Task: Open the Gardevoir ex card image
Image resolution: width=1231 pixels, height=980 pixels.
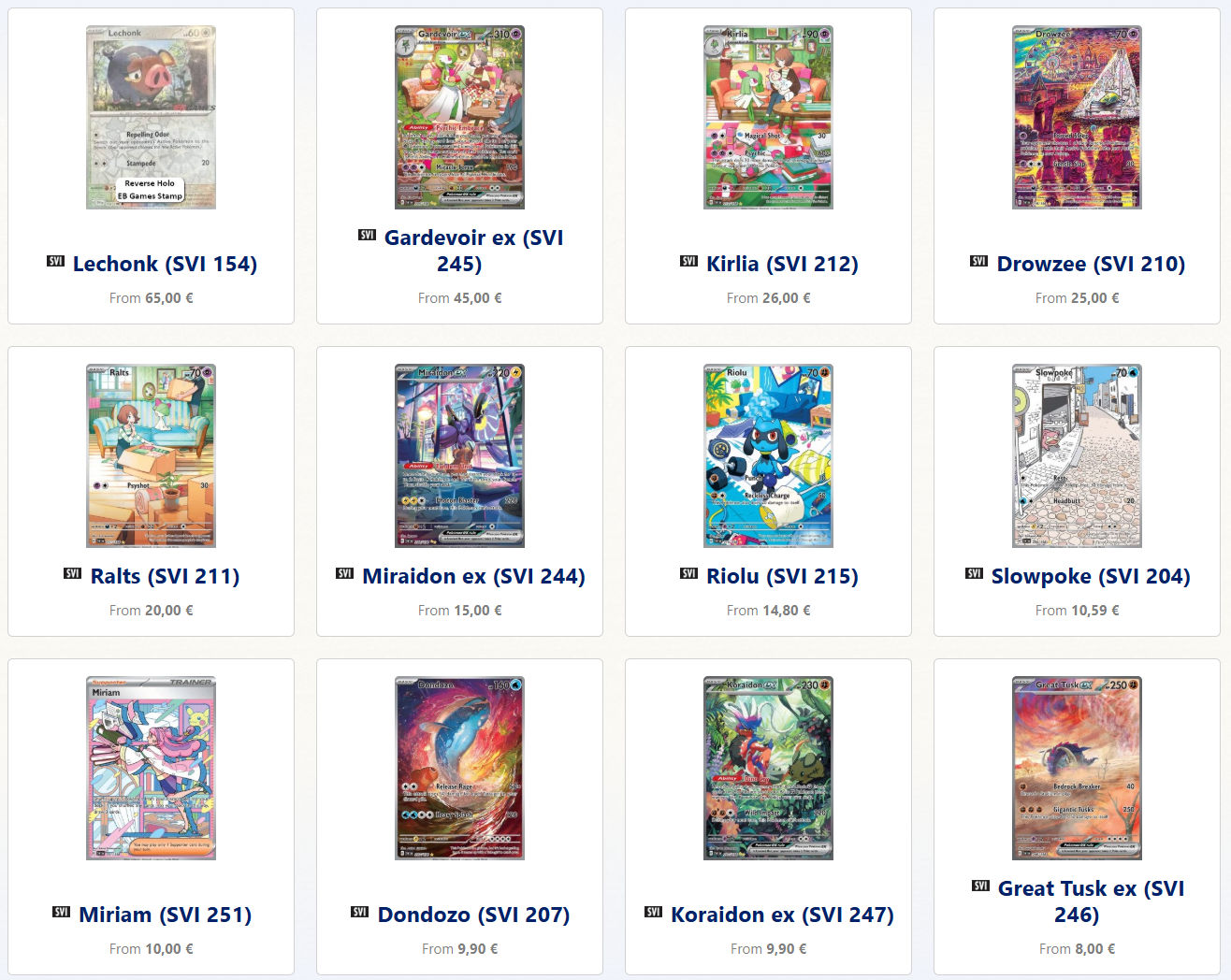Action: click(459, 117)
